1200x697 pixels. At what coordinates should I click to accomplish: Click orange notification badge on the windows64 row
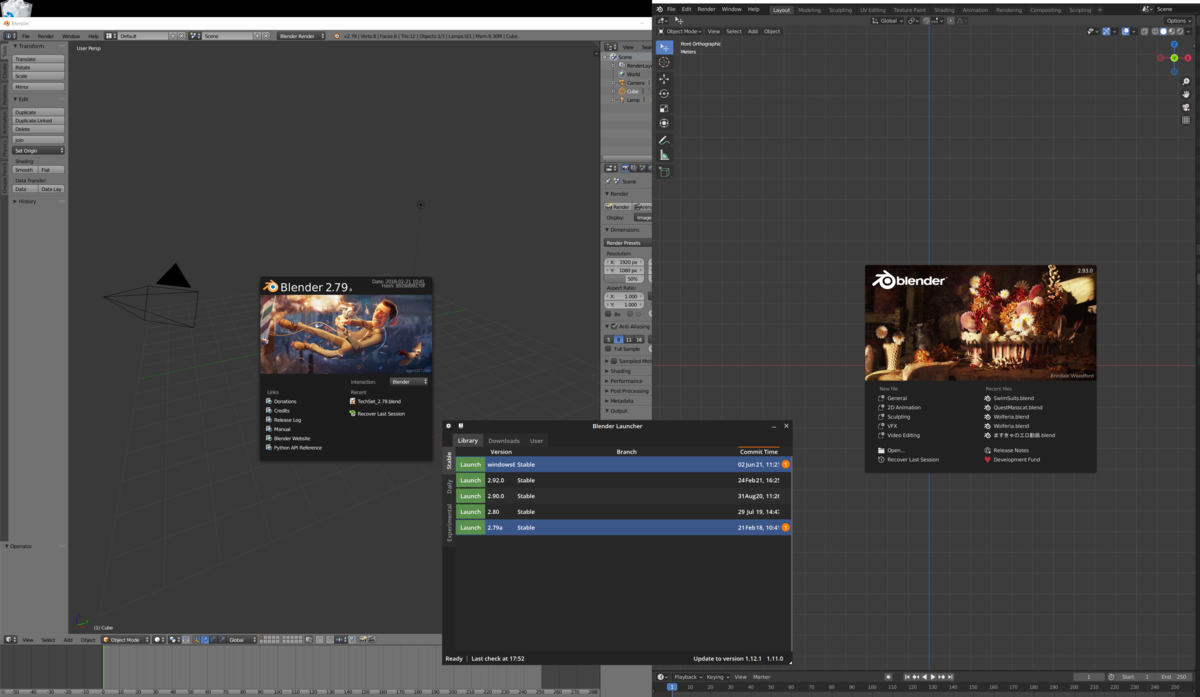pyautogui.click(x=786, y=464)
